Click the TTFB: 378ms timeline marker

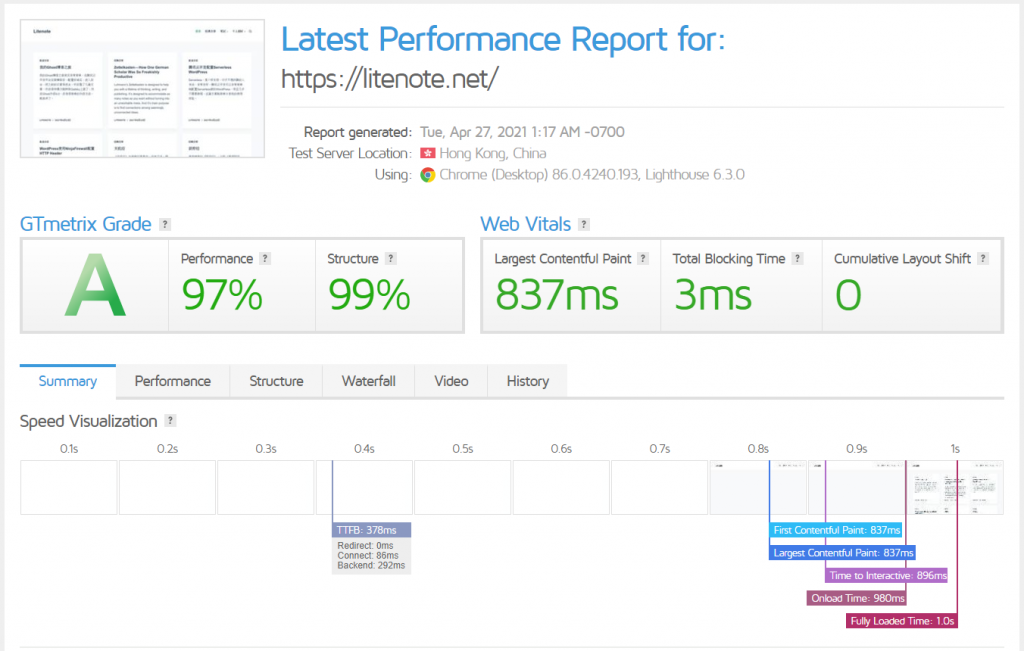click(x=371, y=530)
